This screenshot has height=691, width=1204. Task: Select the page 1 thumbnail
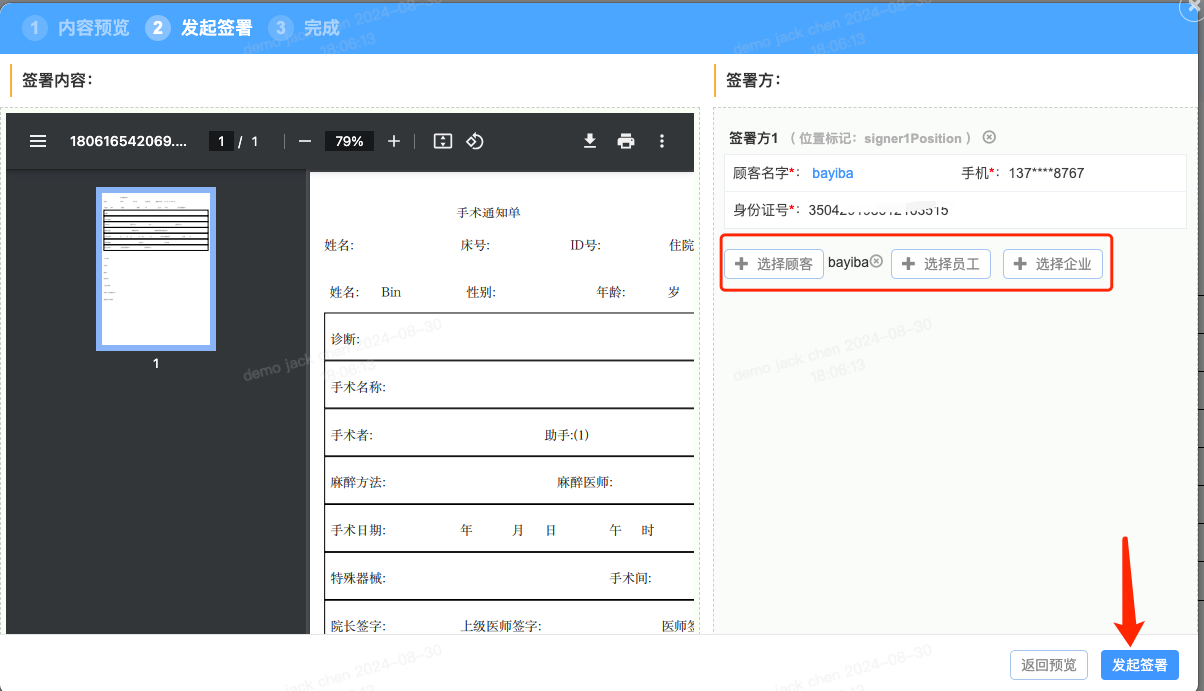click(156, 269)
